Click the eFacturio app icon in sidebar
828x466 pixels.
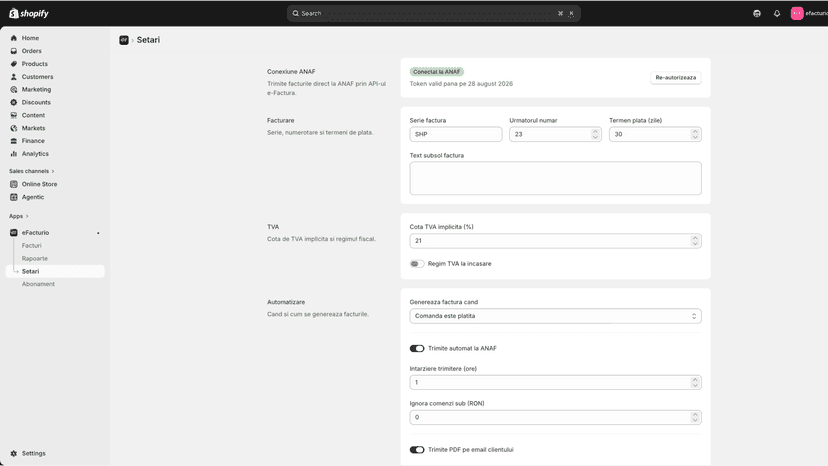(14, 232)
